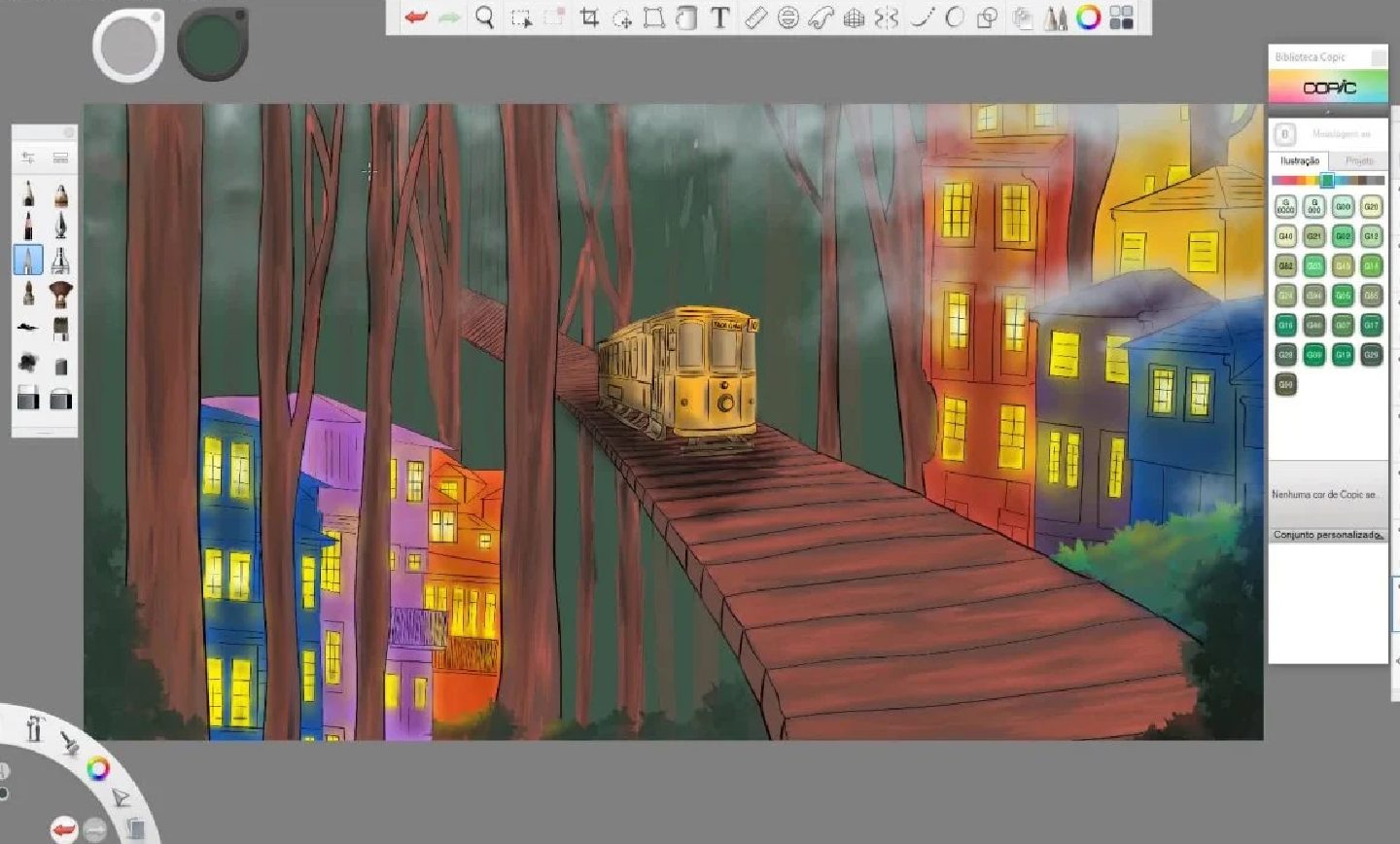Collapse the Copic banner arrow
Viewport: 1400px width, 844px height.
point(1328,112)
